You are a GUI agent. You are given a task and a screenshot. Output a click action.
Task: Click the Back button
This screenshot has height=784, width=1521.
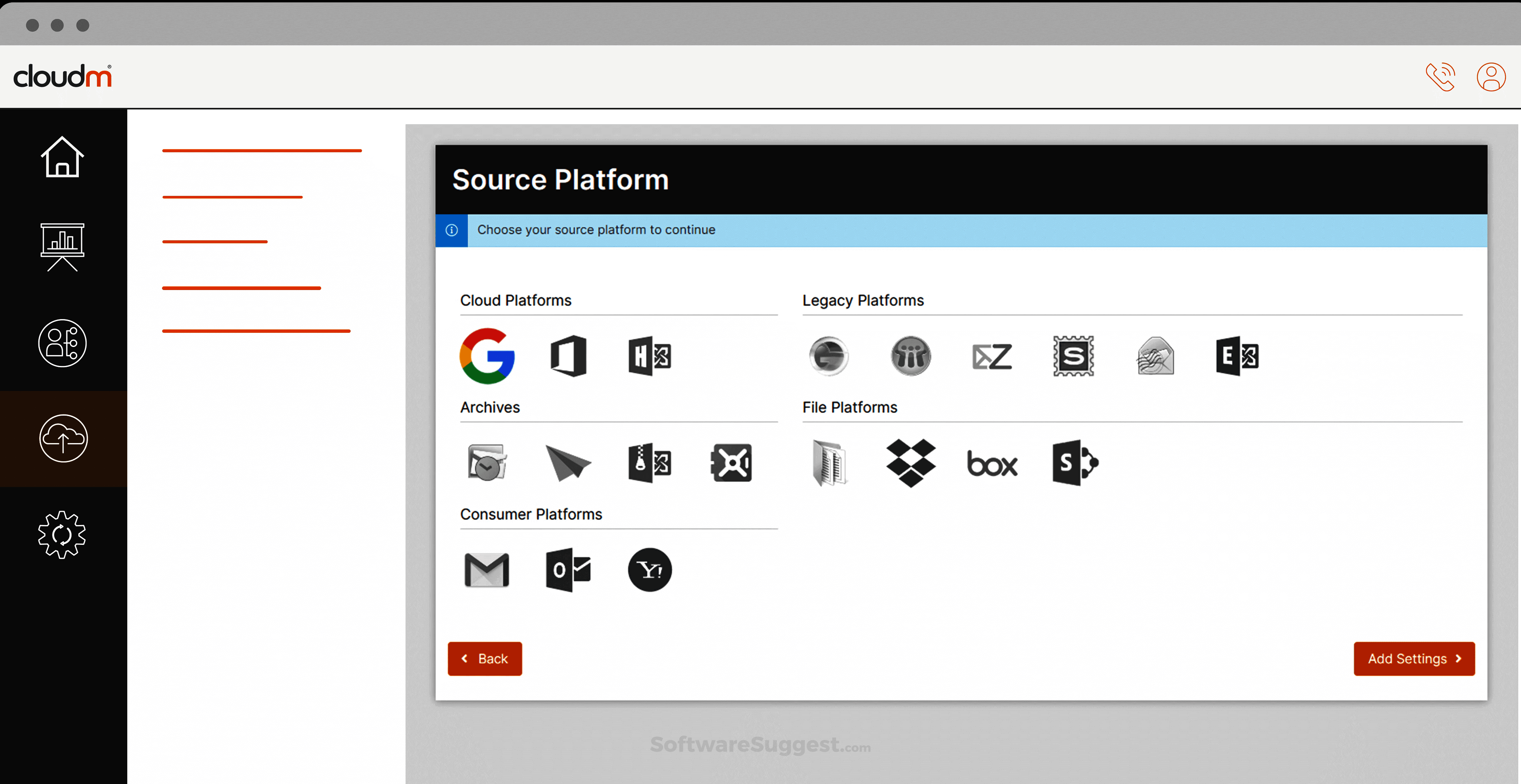coord(484,658)
